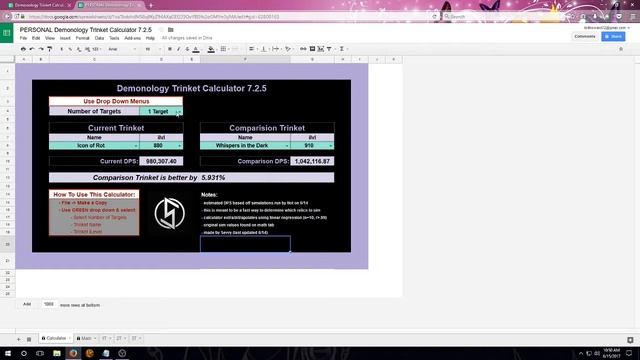
Task: Click the Comments button
Action: click(585, 36)
